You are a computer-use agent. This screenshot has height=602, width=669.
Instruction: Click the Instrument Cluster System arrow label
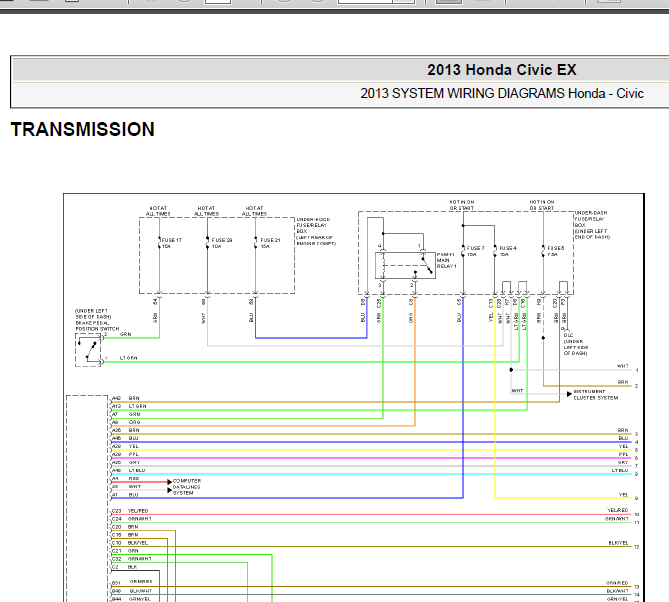click(595, 395)
